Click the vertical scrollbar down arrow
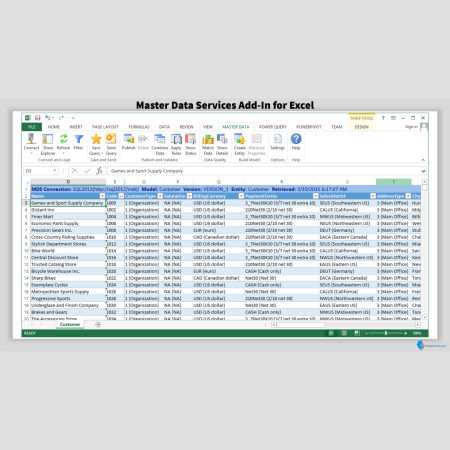Viewport: 450px width, 450px height. (425, 317)
